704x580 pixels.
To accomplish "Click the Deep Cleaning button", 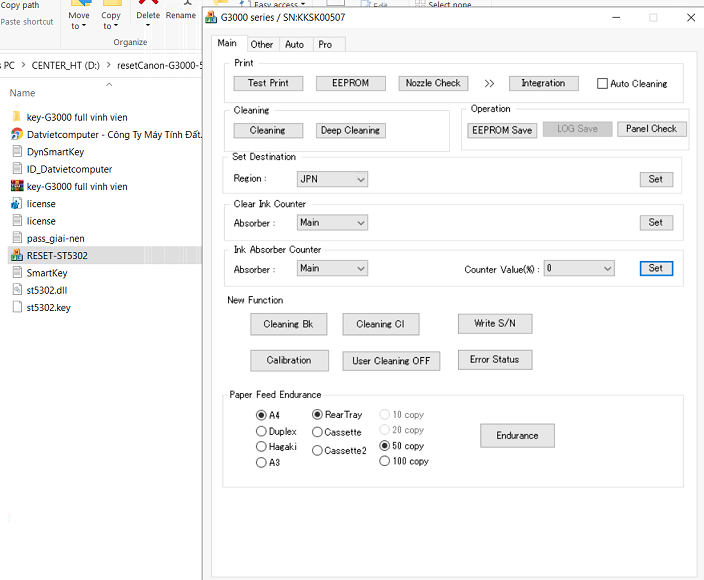I will pyautogui.click(x=351, y=131).
